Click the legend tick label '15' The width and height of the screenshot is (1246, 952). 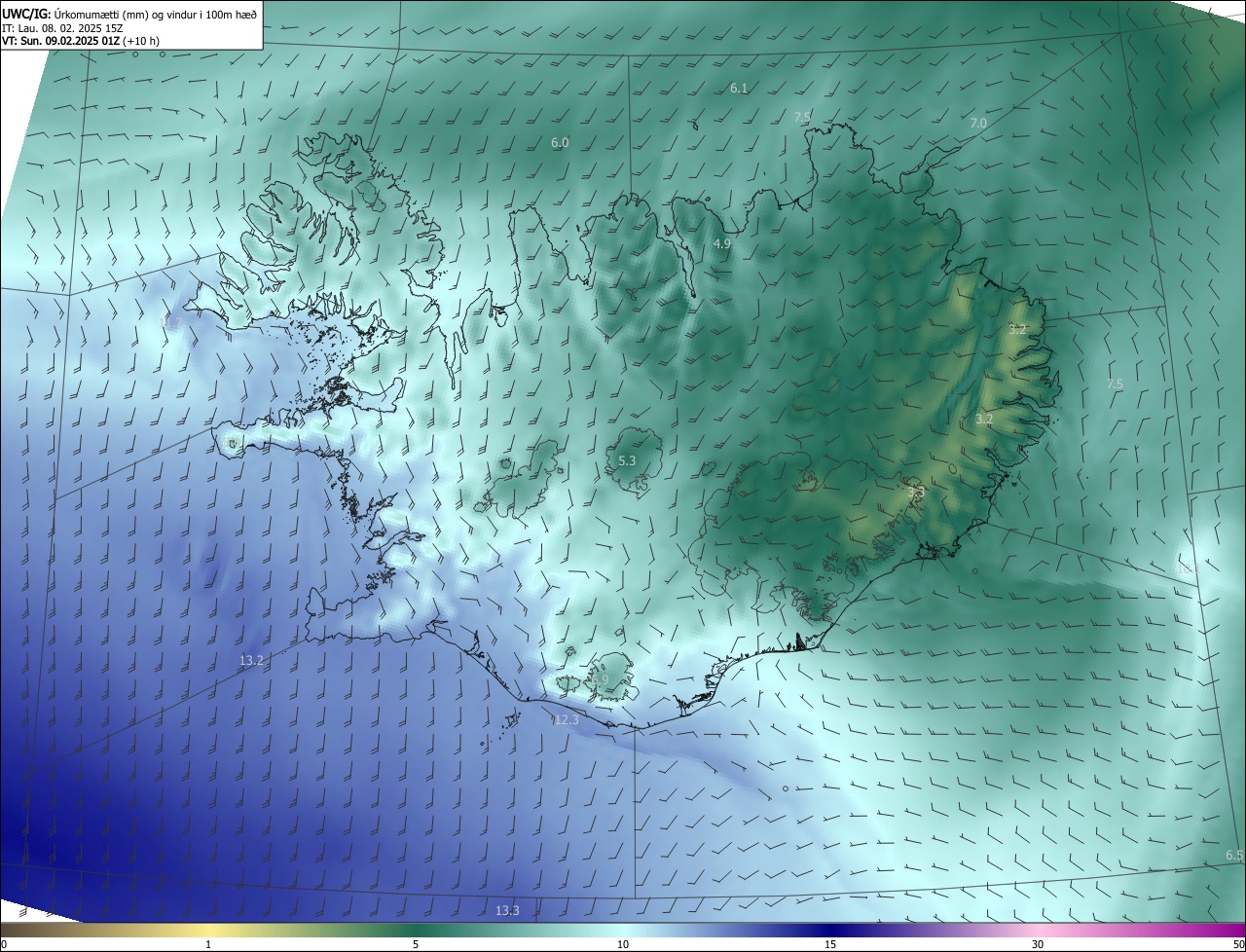[x=830, y=945]
